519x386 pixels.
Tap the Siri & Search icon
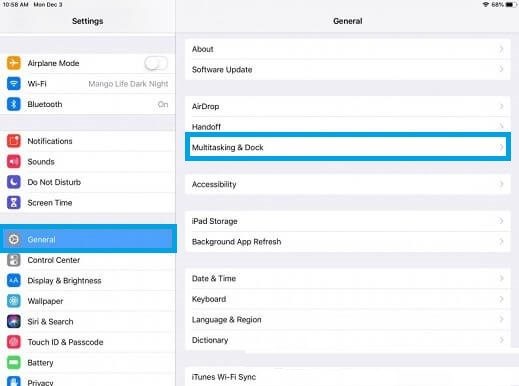coord(14,322)
